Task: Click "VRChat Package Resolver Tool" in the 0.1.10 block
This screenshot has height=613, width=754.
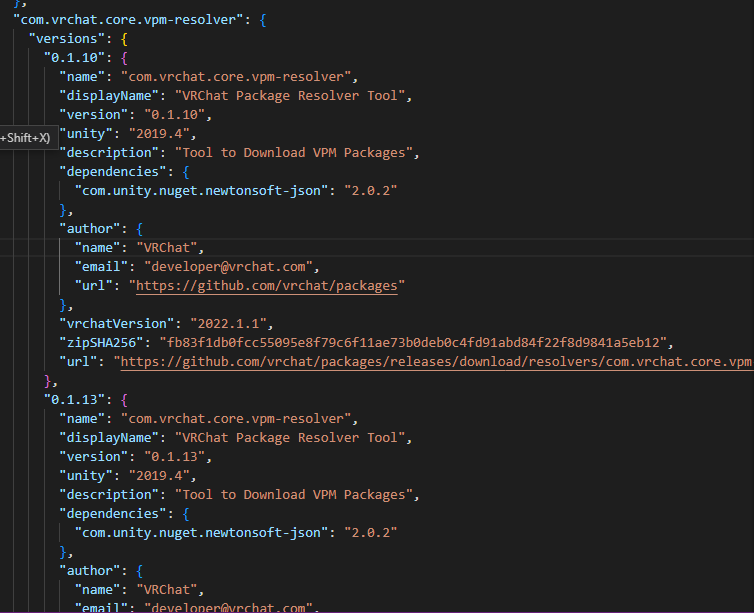Action: point(290,96)
